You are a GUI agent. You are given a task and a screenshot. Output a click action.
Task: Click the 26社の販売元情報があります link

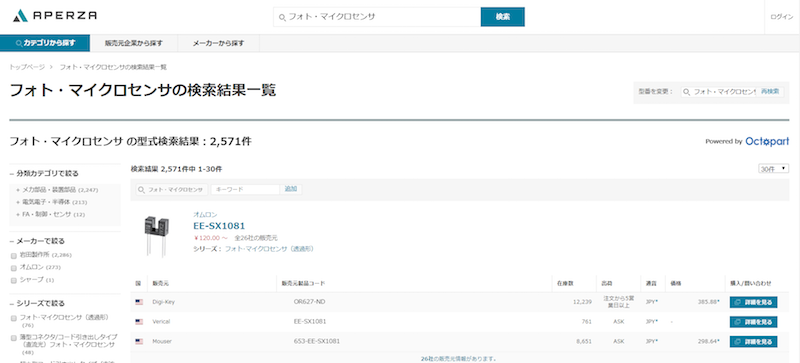coord(459,359)
